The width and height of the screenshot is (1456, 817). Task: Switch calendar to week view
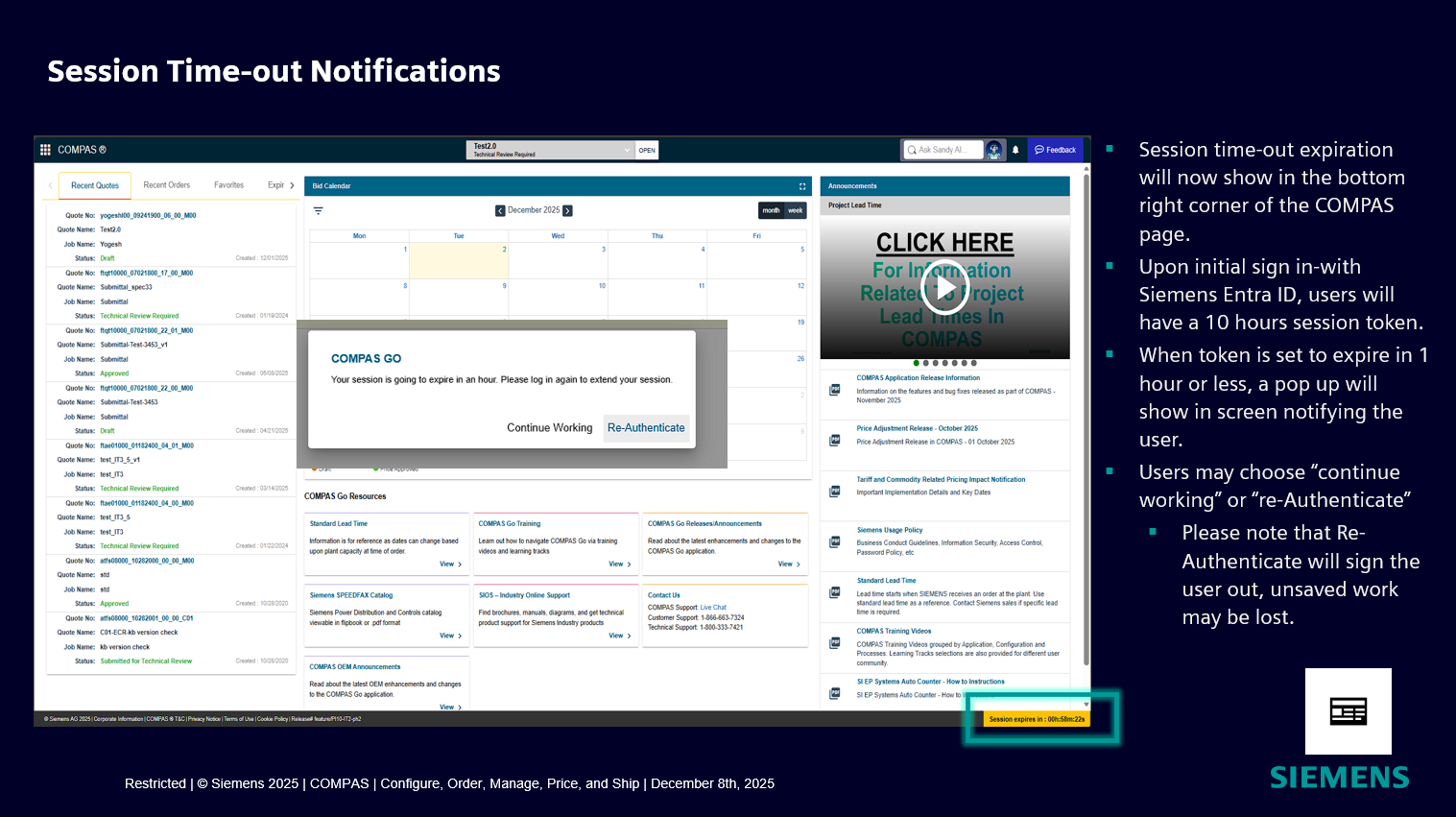(x=796, y=210)
